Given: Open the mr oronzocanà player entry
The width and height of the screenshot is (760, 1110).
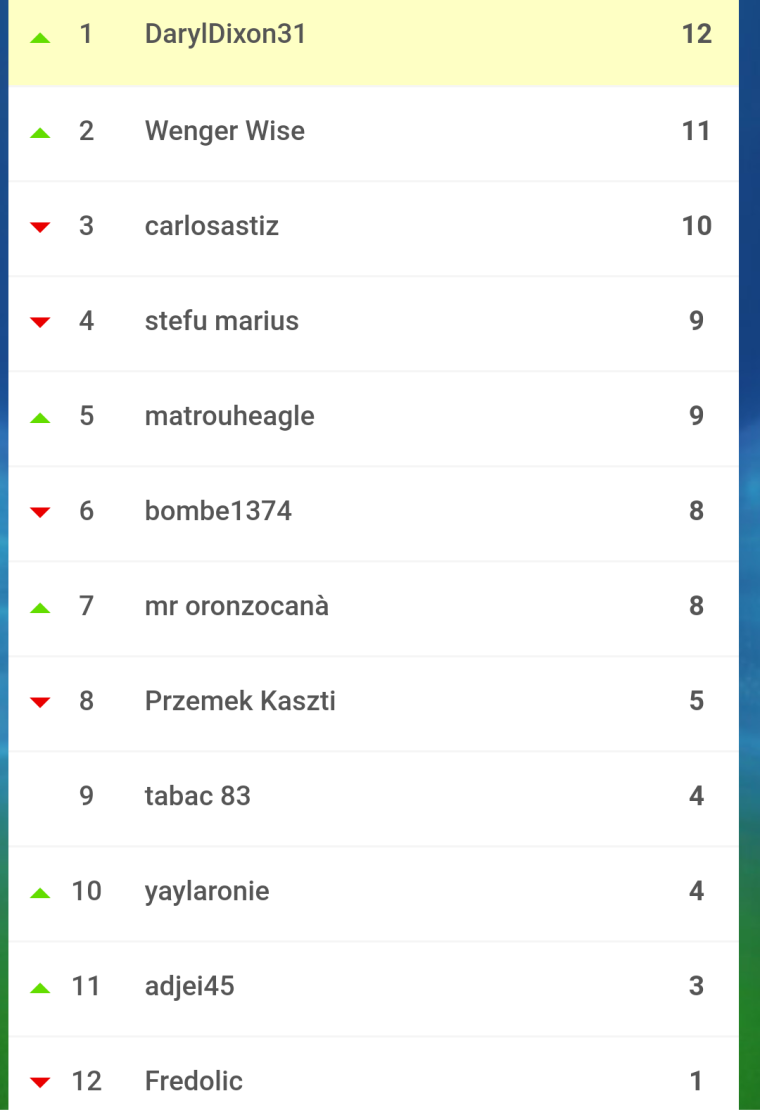Looking at the screenshot, I should click(x=236, y=606).
